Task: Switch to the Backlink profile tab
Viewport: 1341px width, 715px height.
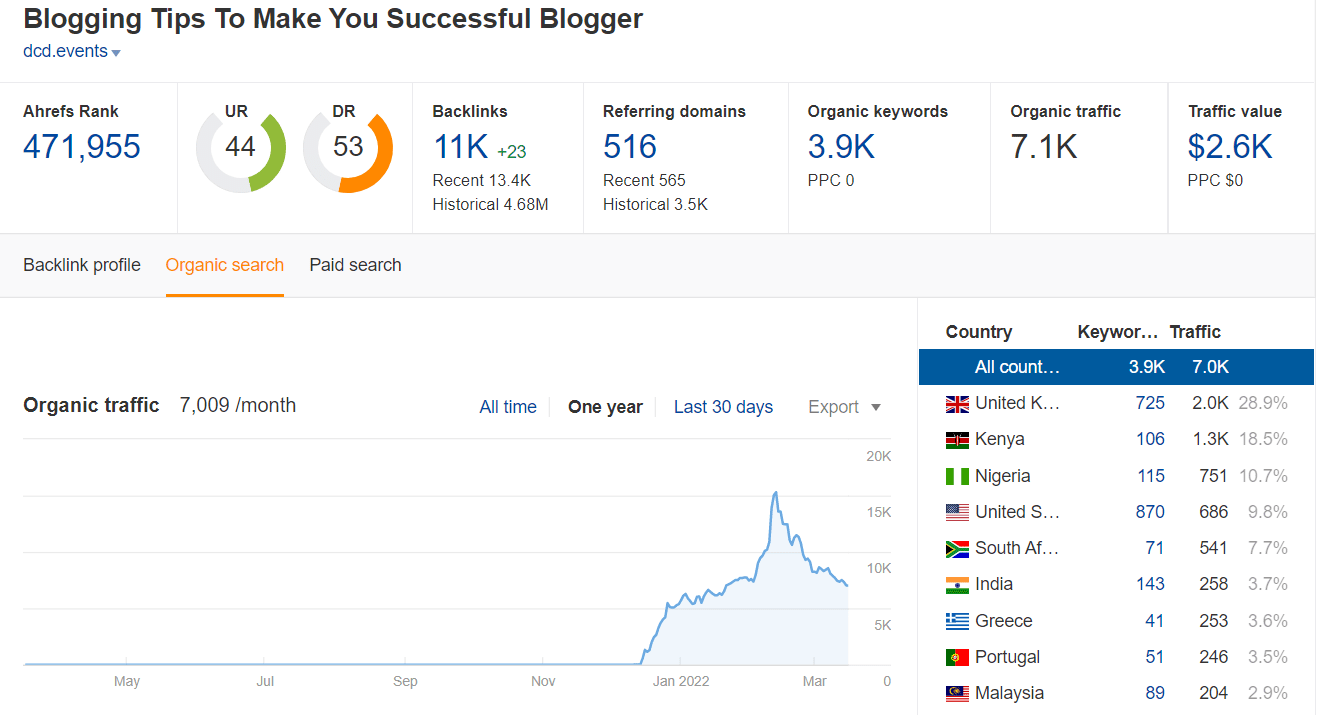Action: tap(82, 265)
